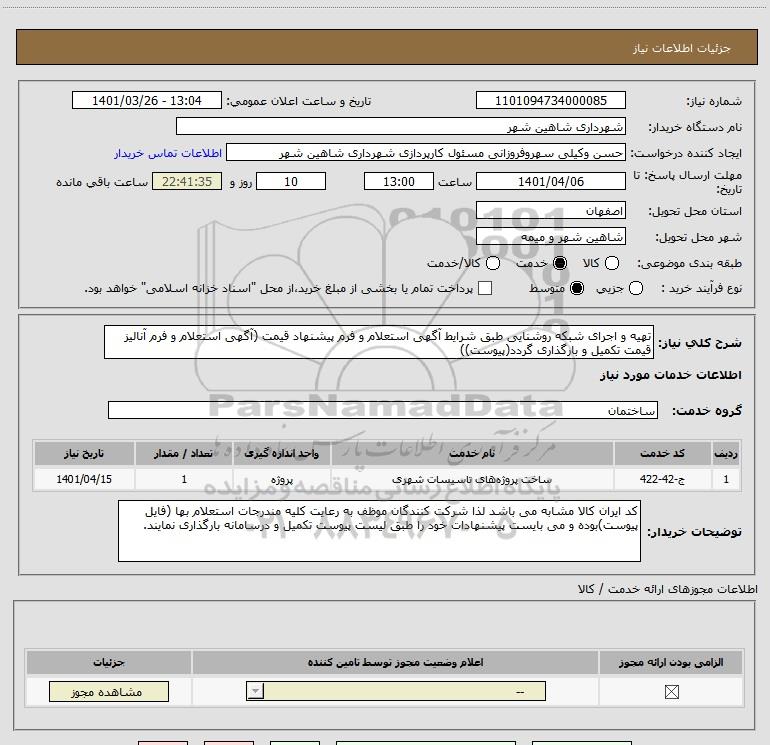The height and width of the screenshot is (745, 770).
Task: Click the اطلاعات مجوزهای ارائه خدمت / کالا heading
Action: point(667,589)
